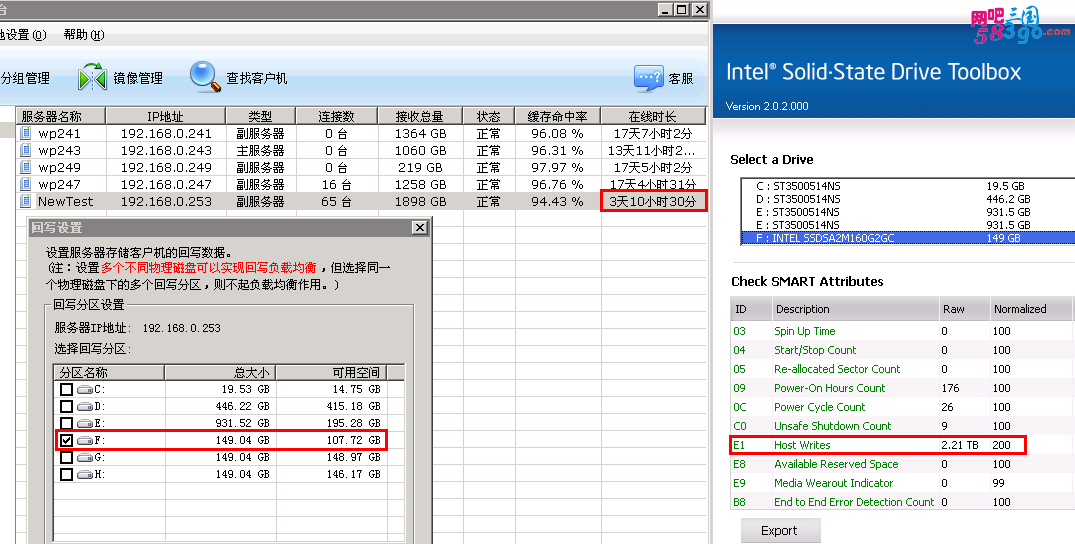The height and width of the screenshot is (544, 1075).
Task: Click SMART table ID column header
Action: click(751, 309)
